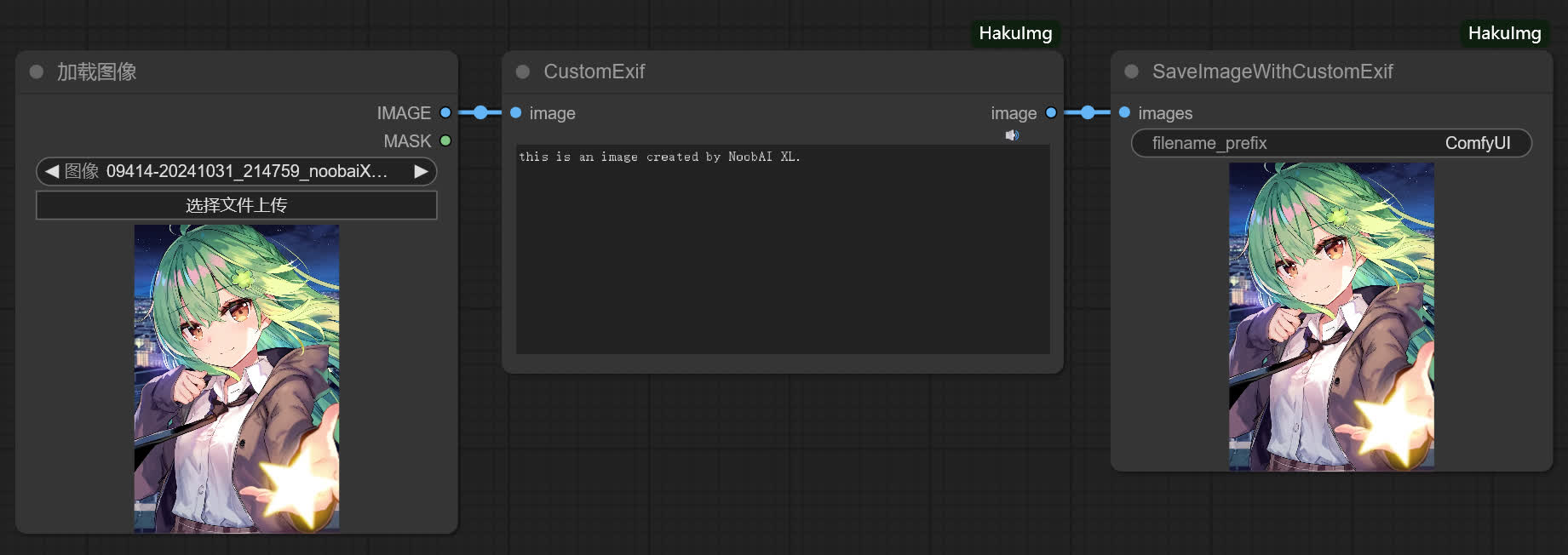Screen dimensions: 1568x555
Task: Click inside the CustomExif text area
Action: [x=783, y=249]
